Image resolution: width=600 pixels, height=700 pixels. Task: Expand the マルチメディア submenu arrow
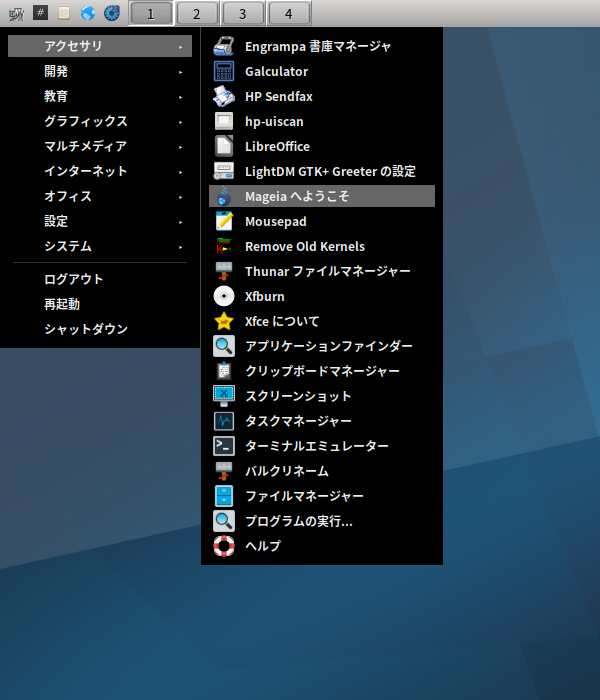pyautogui.click(x=180, y=147)
